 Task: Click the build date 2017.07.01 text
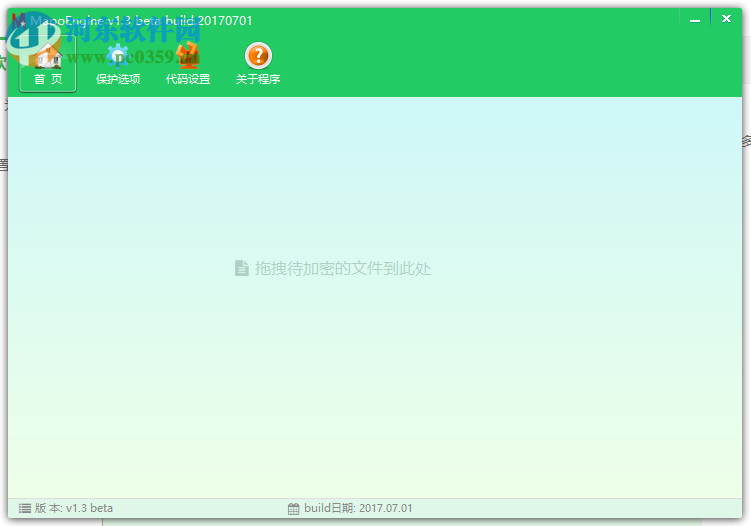click(x=386, y=508)
